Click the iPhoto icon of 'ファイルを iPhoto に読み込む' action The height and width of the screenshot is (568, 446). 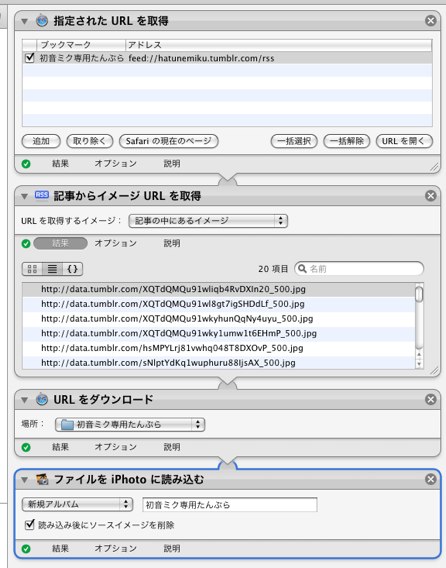tap(42, 480)
